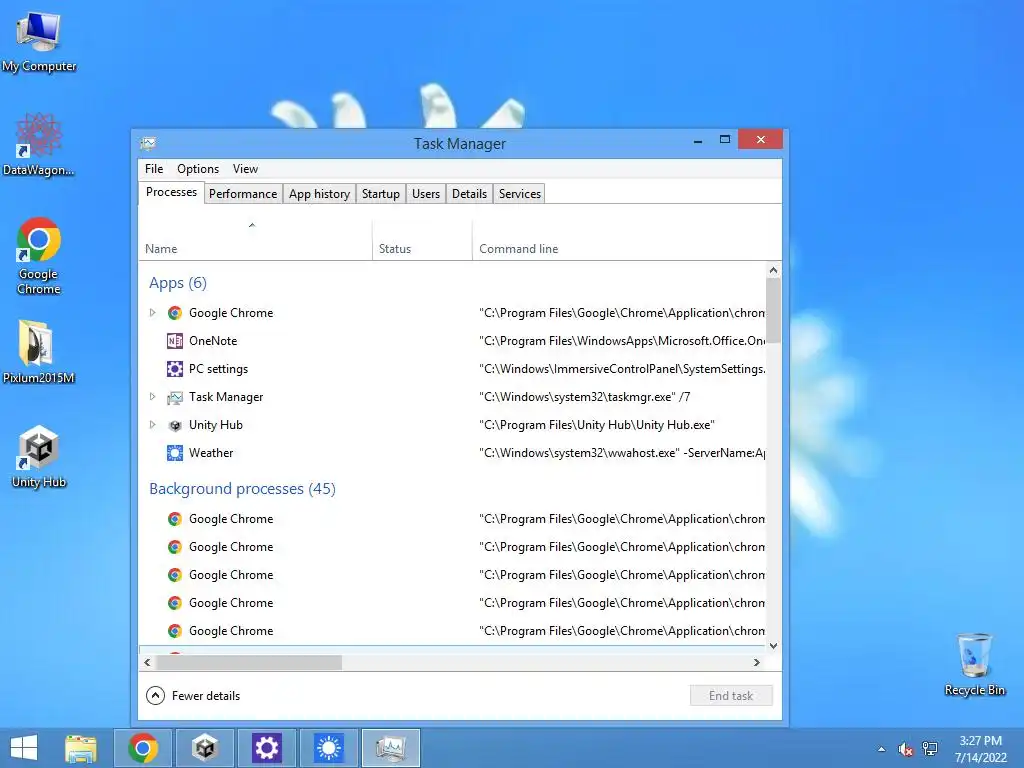Open the View menu

pos(246,168)
